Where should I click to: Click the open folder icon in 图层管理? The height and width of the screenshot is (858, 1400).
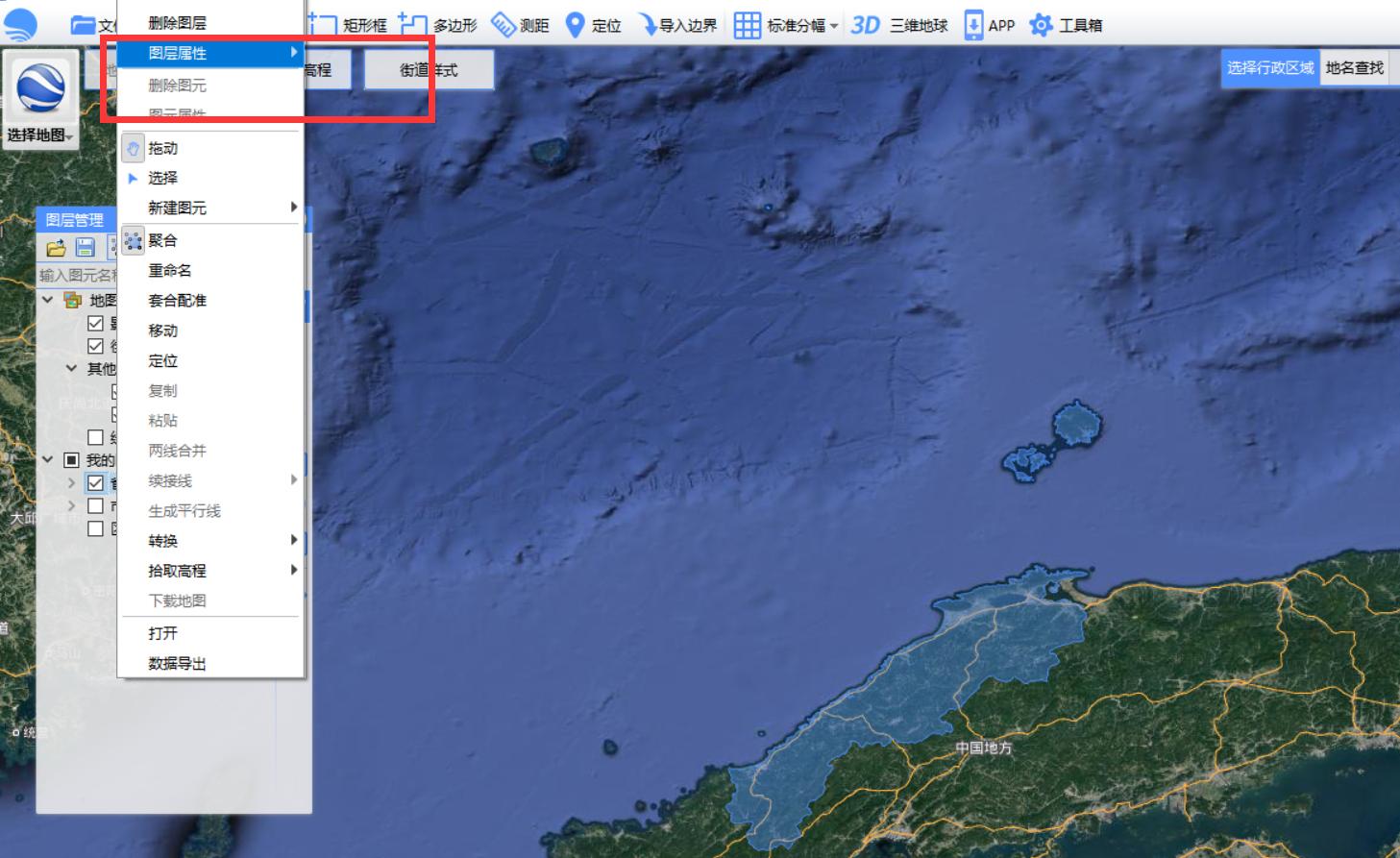tap(57, 248)
